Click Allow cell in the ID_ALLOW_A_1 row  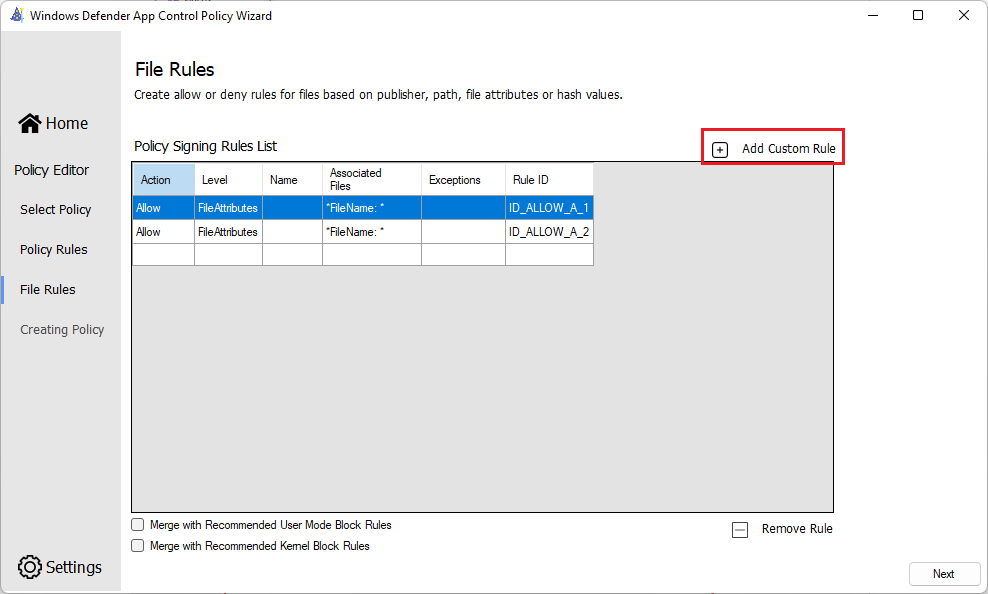(x=164, y=208)
